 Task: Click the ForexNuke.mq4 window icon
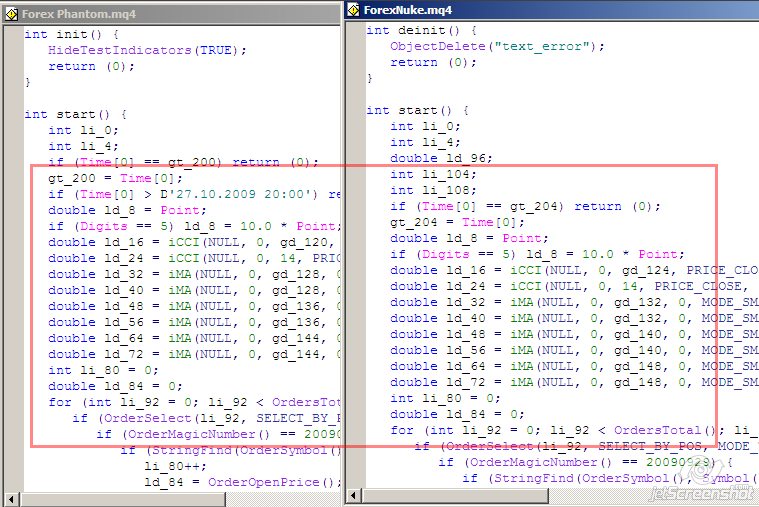click(x=354, y=10)
